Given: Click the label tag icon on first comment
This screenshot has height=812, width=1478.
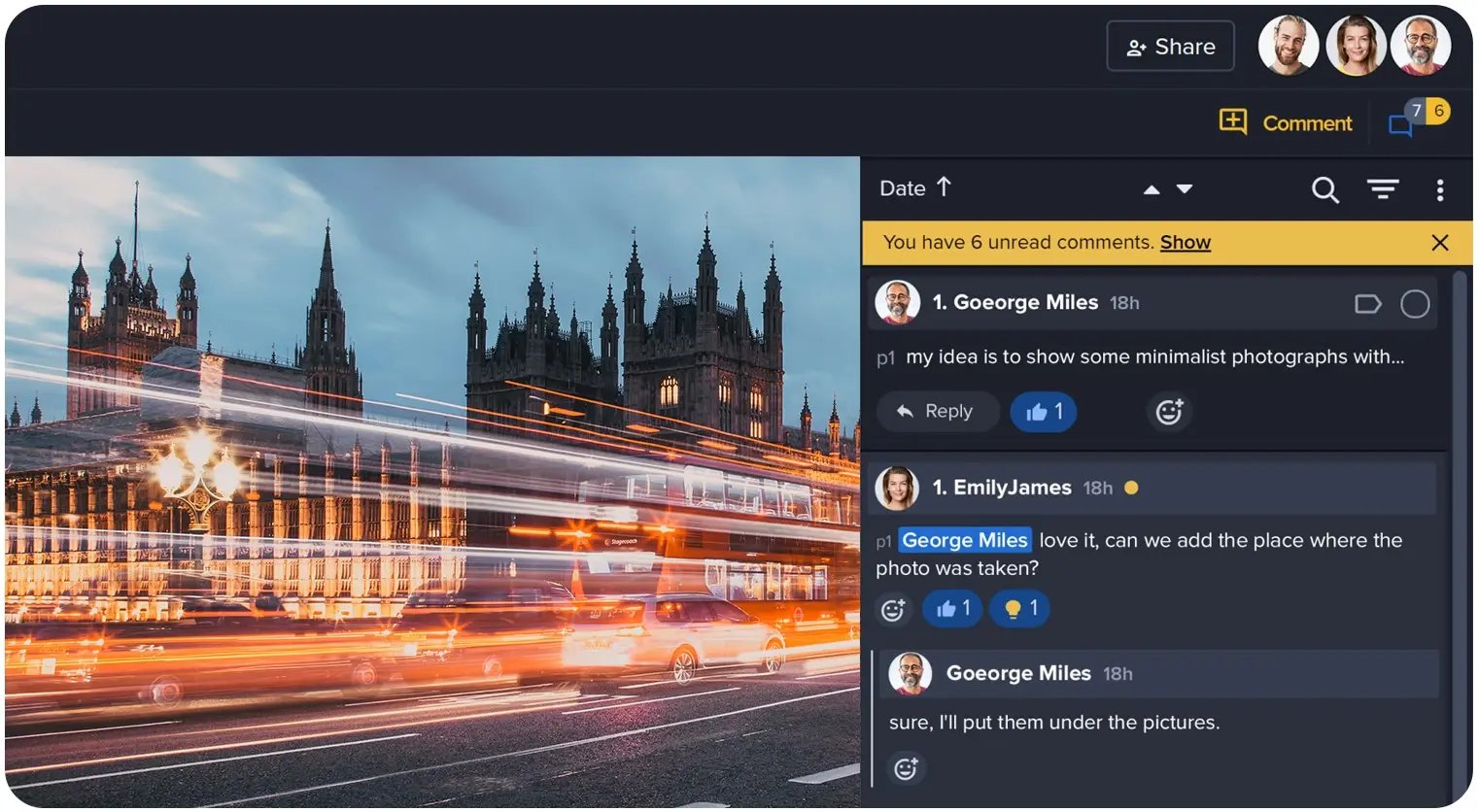Looking at the screenshot, I should (x=1367, y=304).
